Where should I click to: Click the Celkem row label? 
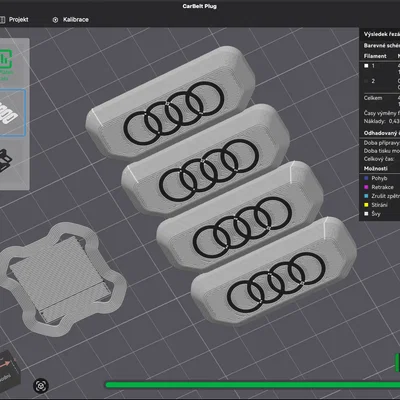click(373, 98)
